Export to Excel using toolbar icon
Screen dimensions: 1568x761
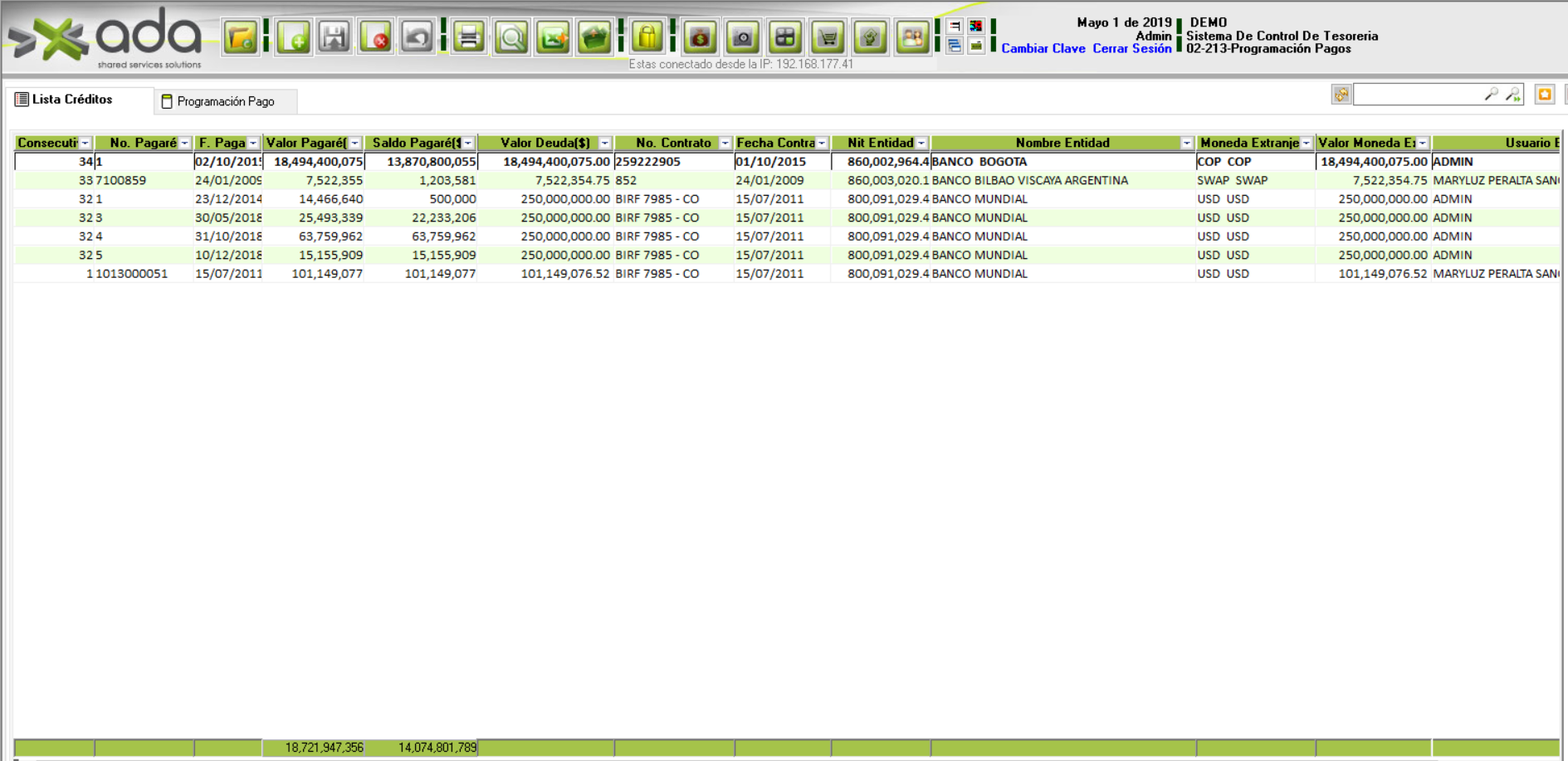click(553, 37)
